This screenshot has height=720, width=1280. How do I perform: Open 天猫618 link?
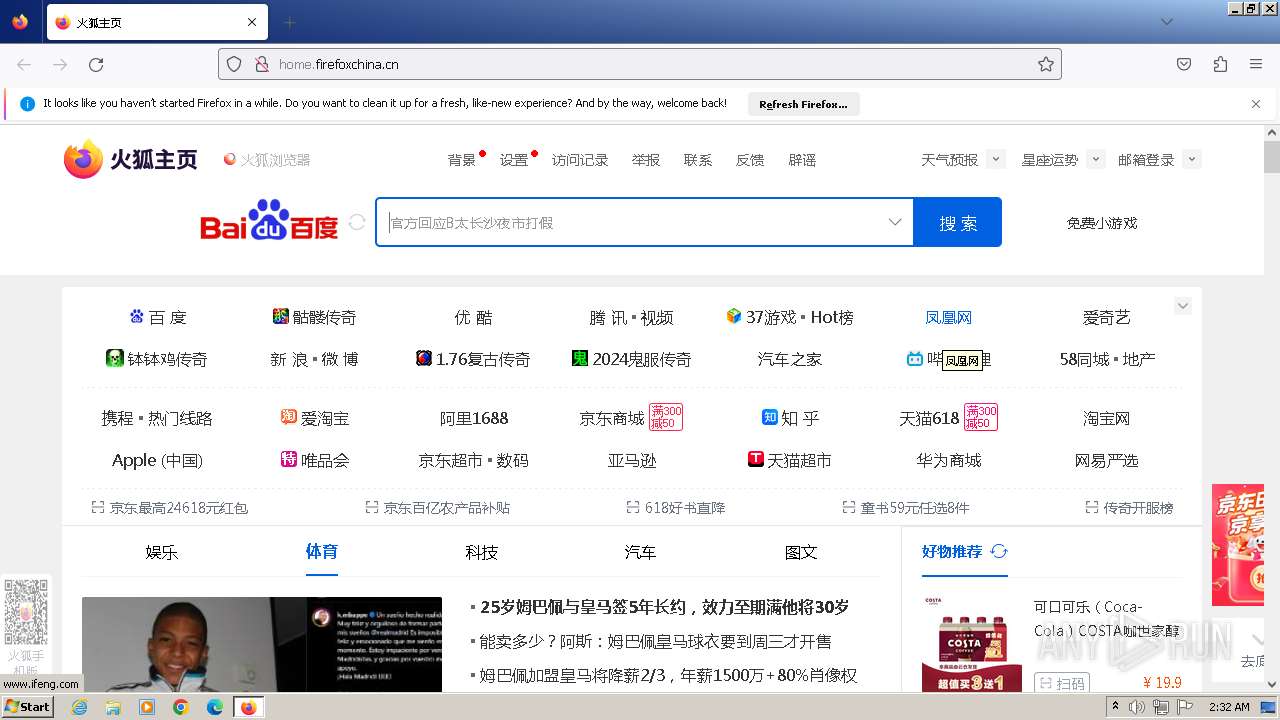pos(929,418)
